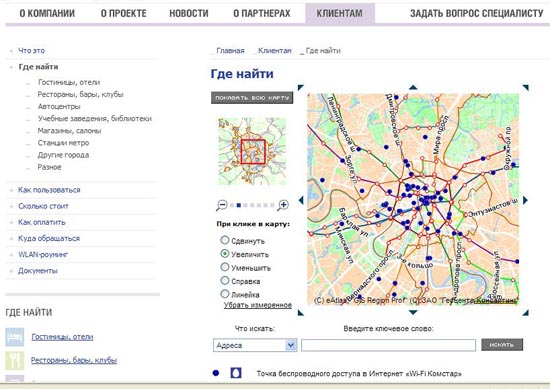Open Задать вопрос специалисту tab
Image resolution: width=550 pixels, height=389 pixels.
click(x=477, y=13)
